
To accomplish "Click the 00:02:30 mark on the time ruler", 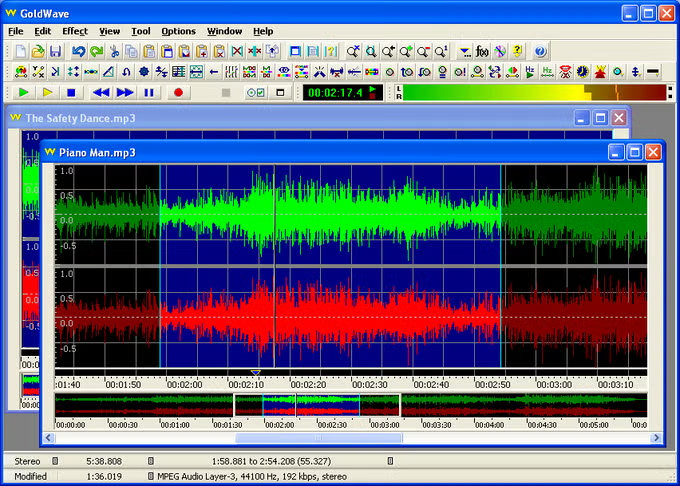I will (370, 384).
